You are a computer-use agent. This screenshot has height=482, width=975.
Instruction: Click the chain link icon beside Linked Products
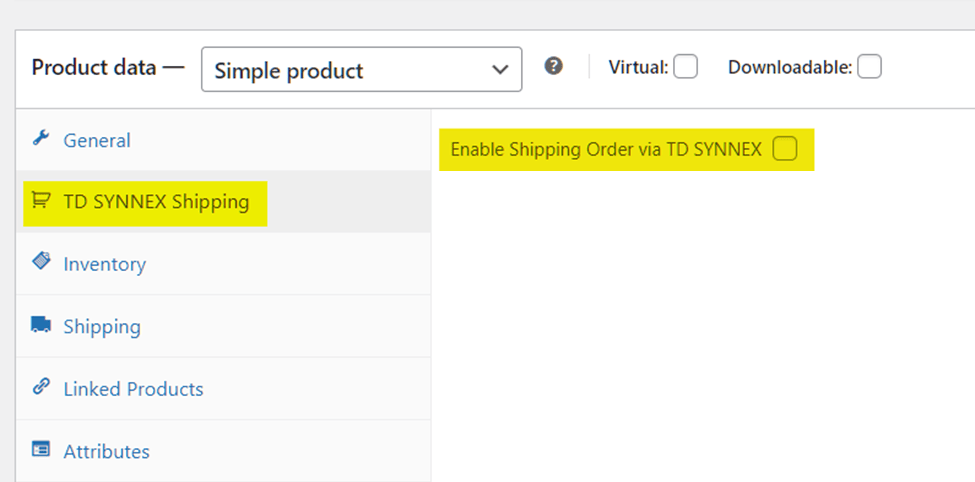coord(41,387)
